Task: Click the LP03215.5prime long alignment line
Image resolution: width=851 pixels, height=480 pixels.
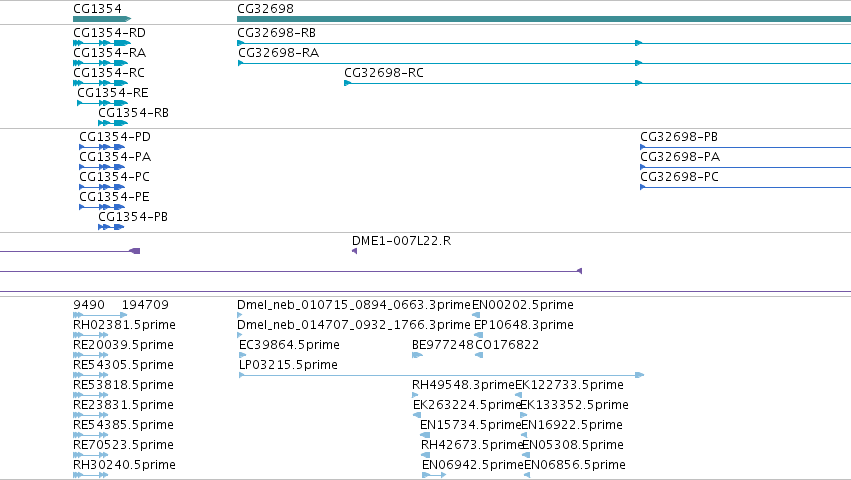Action: (x=441, y=375)
